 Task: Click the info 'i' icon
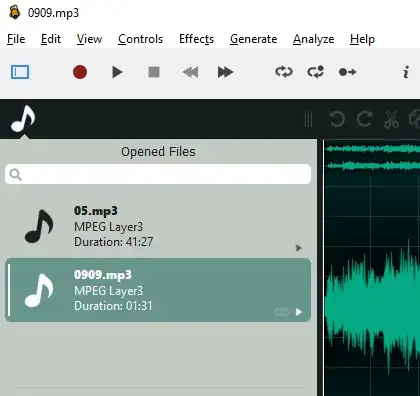tap(406, 72)
